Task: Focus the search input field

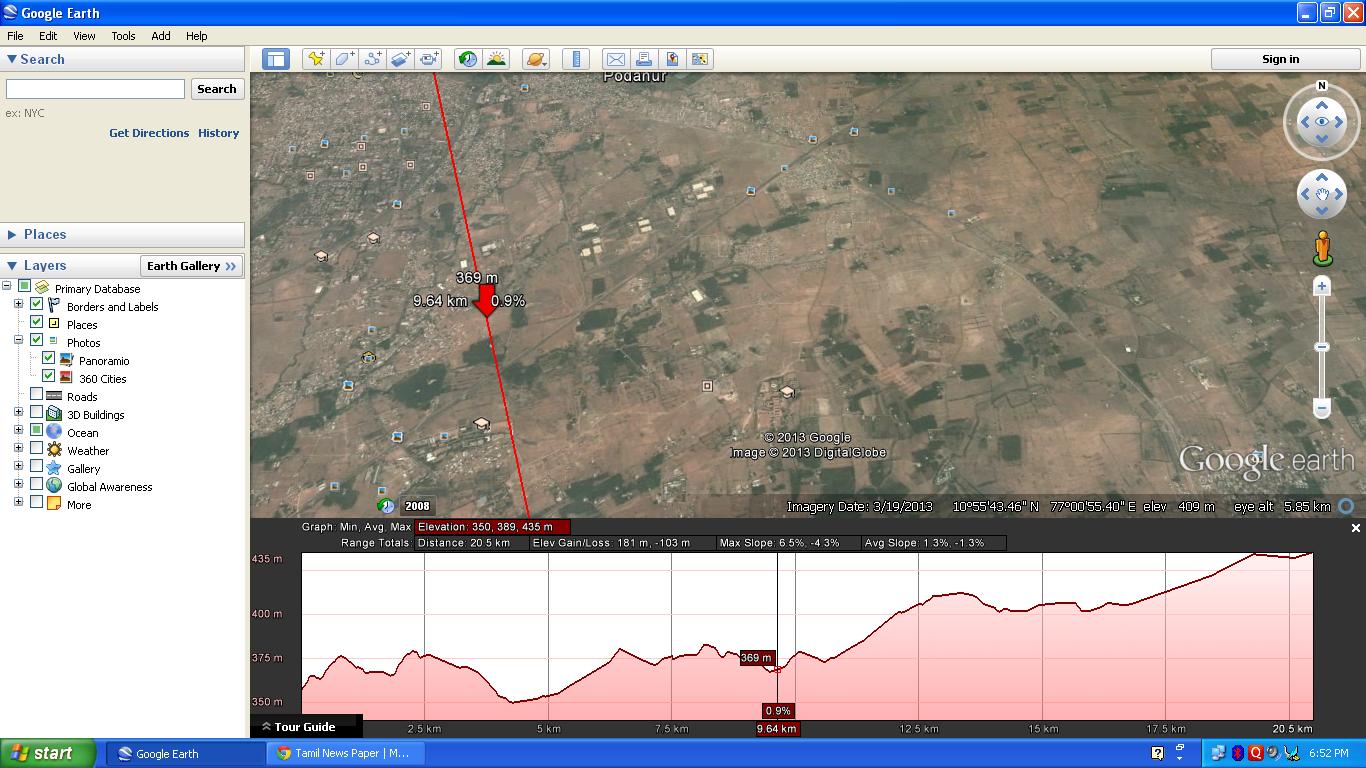Action: 95,89
